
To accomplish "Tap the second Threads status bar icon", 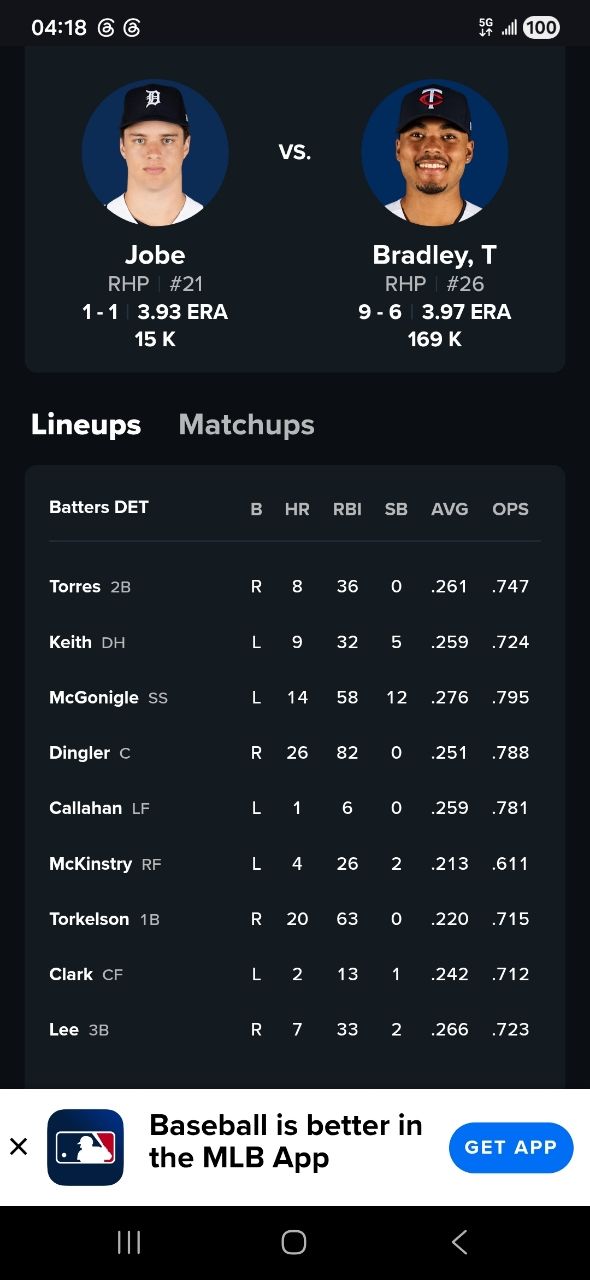I will pyautogui.click(x=132, y=28).
